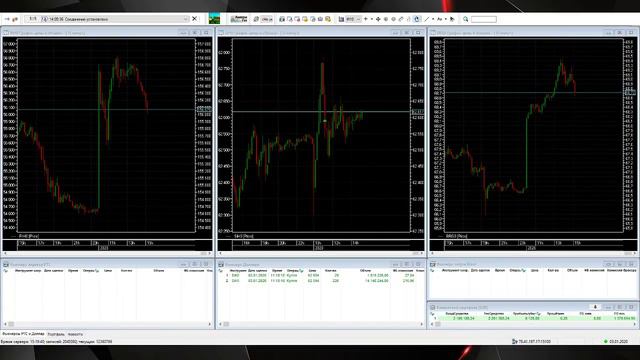This screenshot has width=640, height=360.
Task: Select the line drawing tool
Action: tap(427, 19)
